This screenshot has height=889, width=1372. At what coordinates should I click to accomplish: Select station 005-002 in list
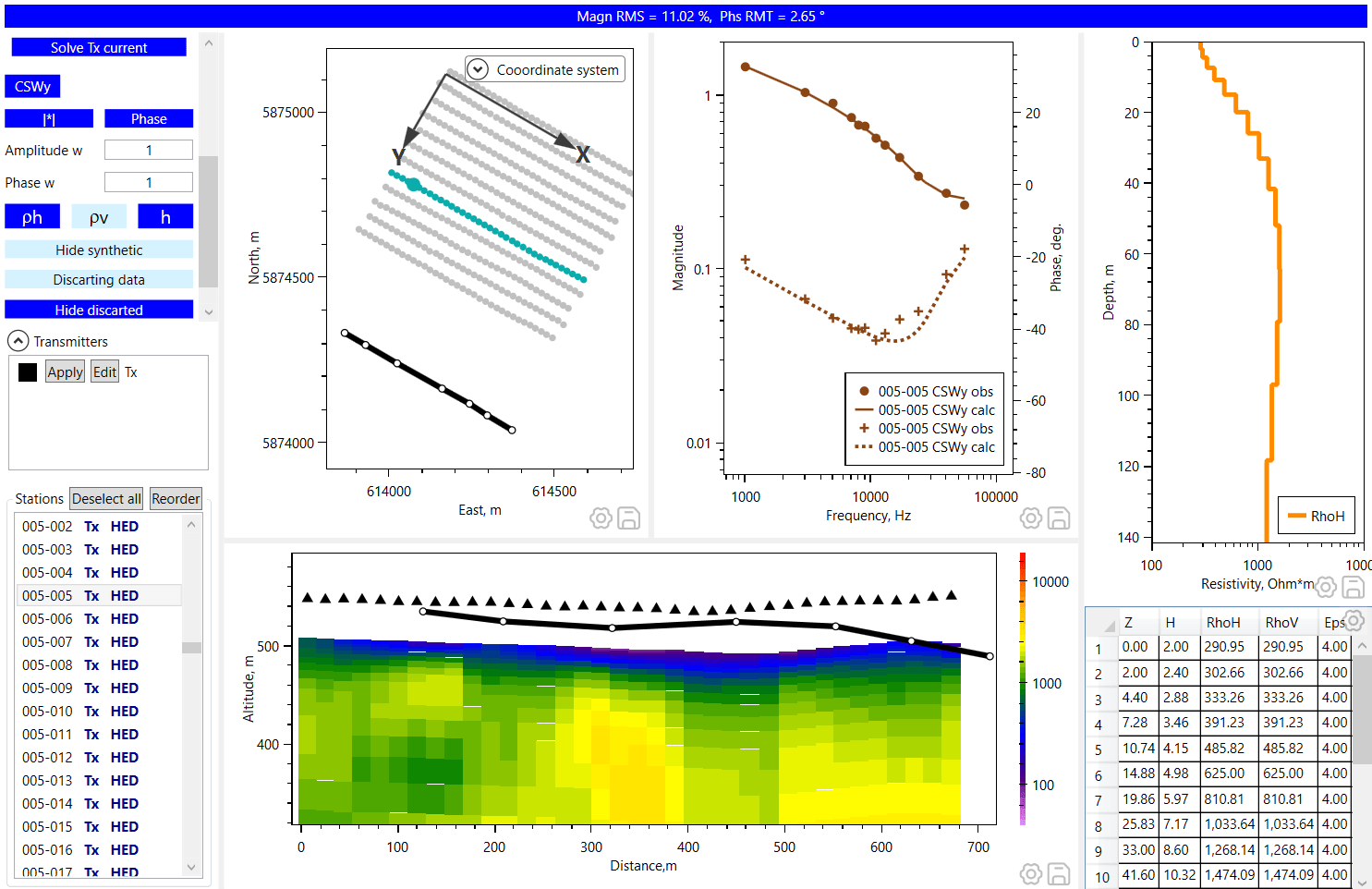tap(99, 526)
